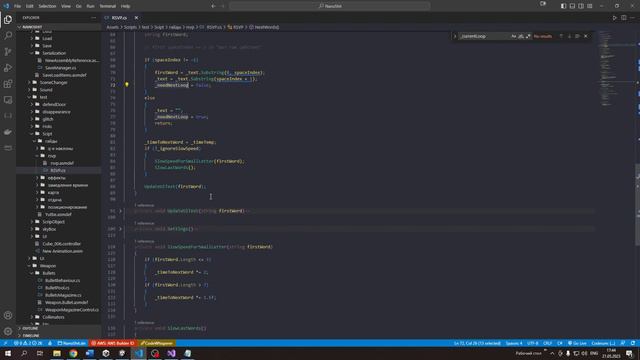Expand the Sound folder
This screenshot has width=640, height=360.
tap(46, 90)
